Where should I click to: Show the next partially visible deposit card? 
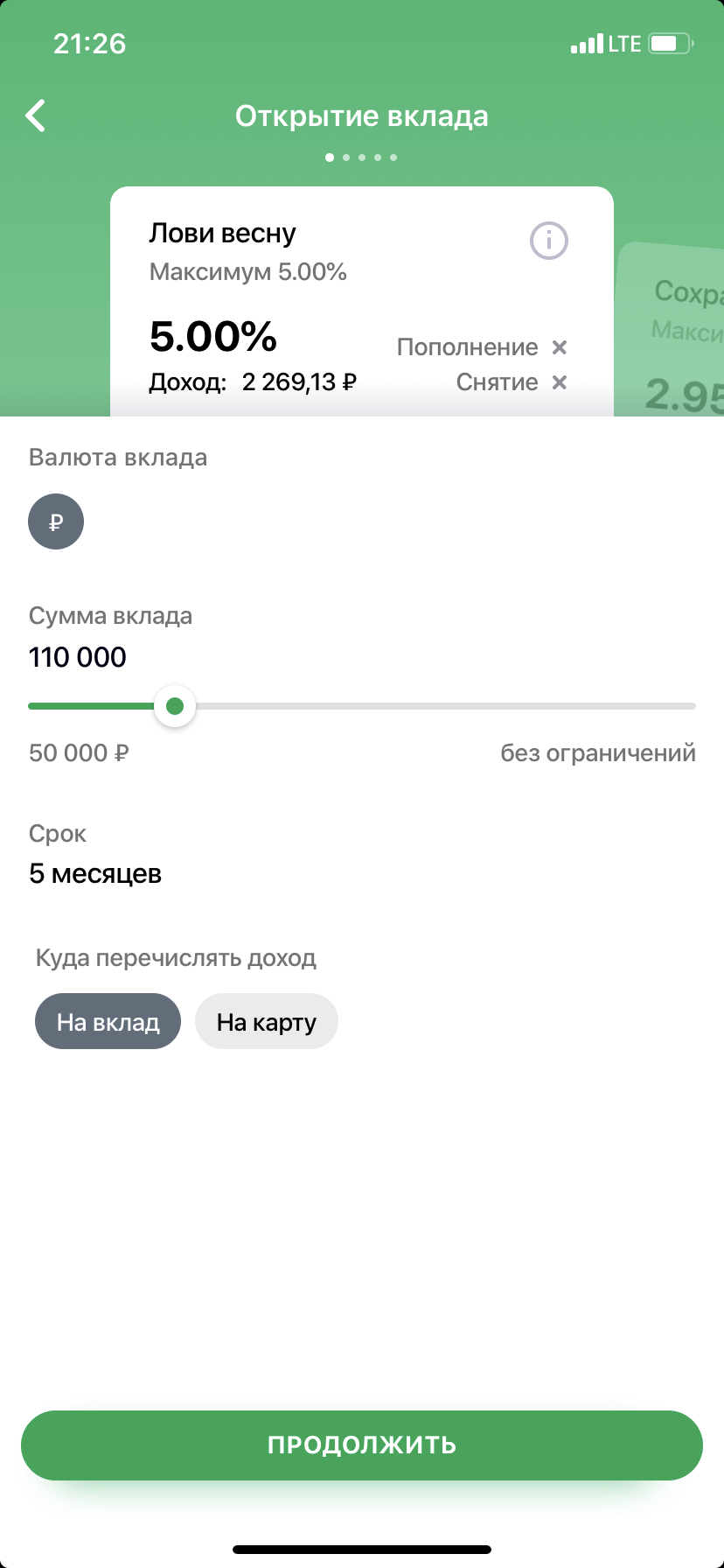pos(671,329)
